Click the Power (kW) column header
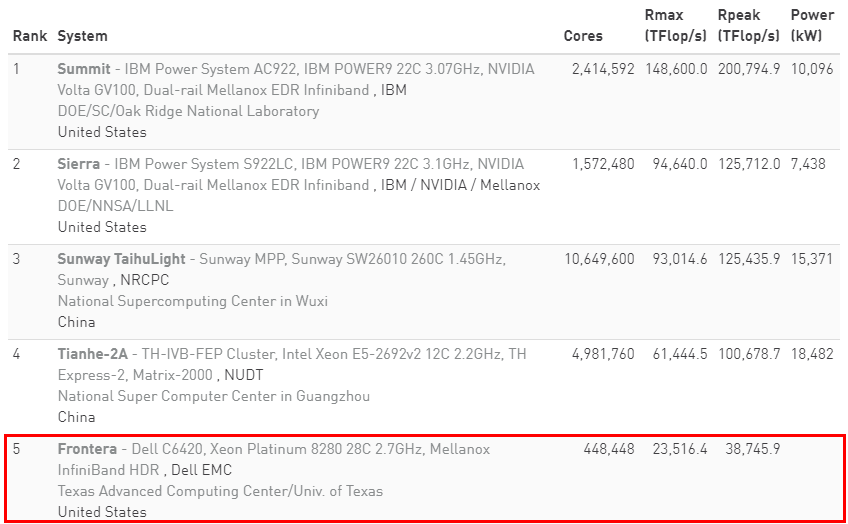Image resolution: width=848 pixels, height=524 pixels. (x=811, y=26)
